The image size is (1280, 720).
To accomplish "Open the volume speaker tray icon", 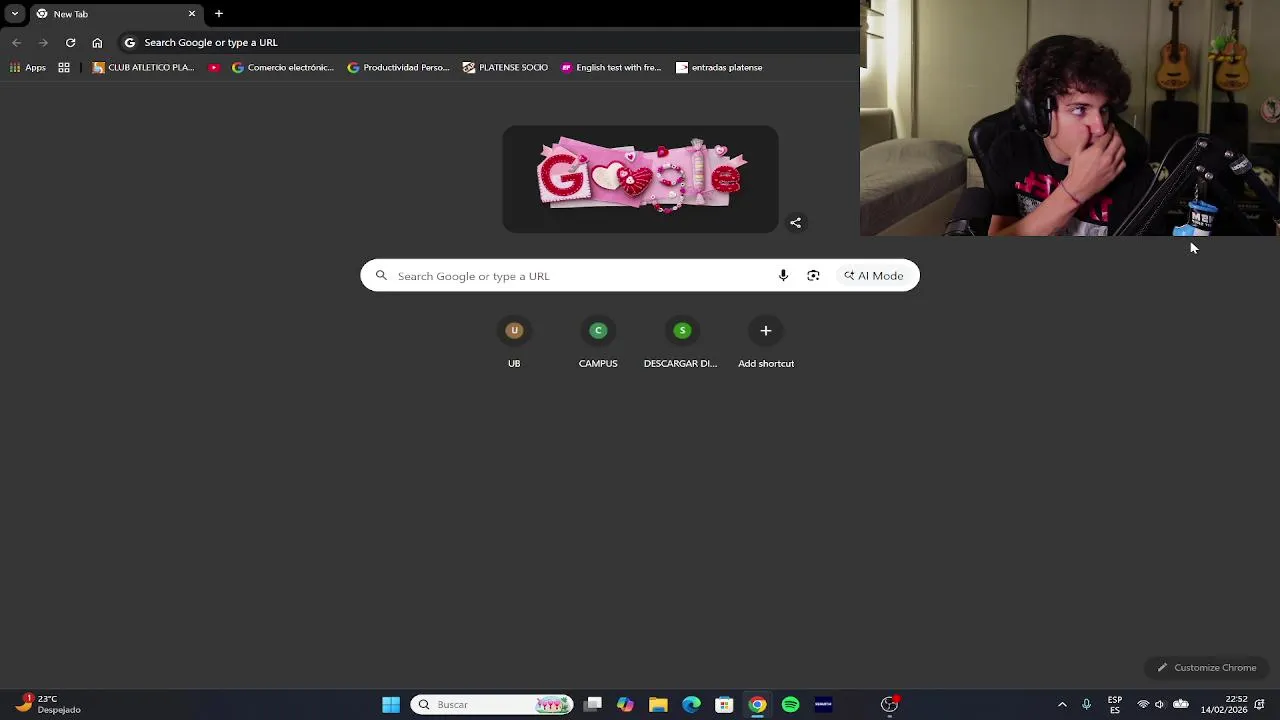I will 1160,705.
